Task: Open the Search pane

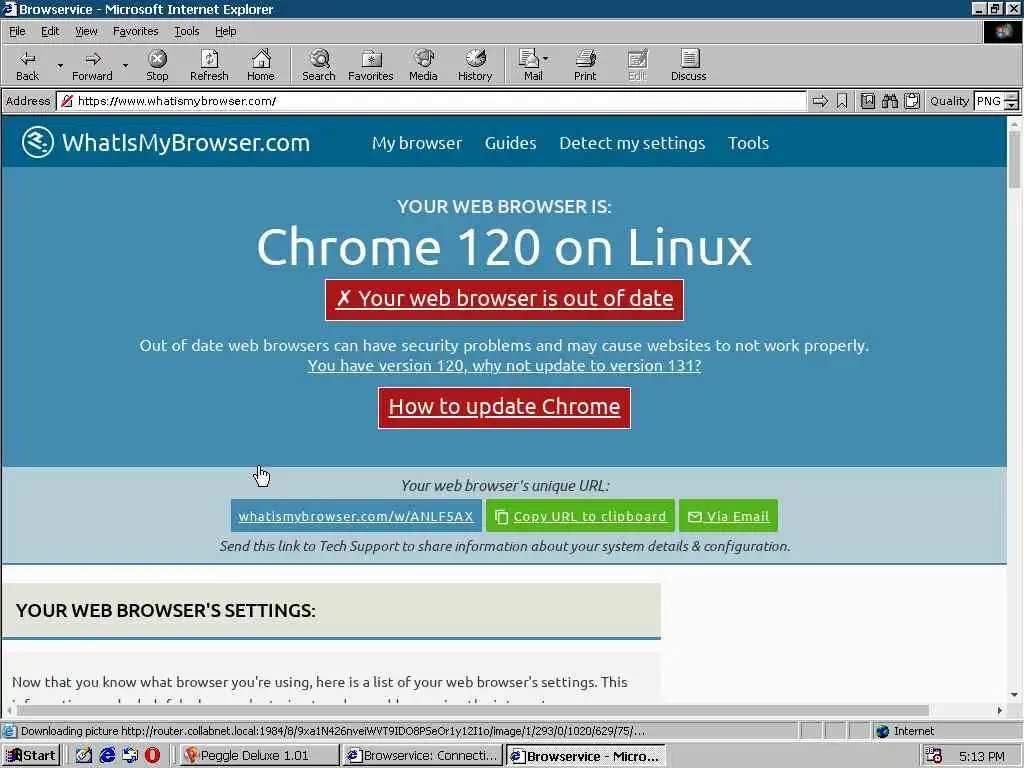Action: point(319,65)
